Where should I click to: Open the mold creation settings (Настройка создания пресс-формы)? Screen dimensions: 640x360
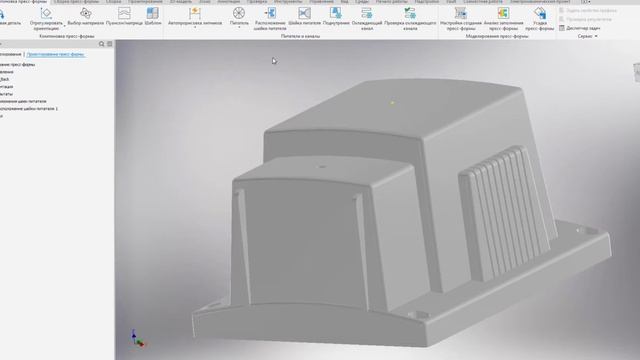[461, 18]
